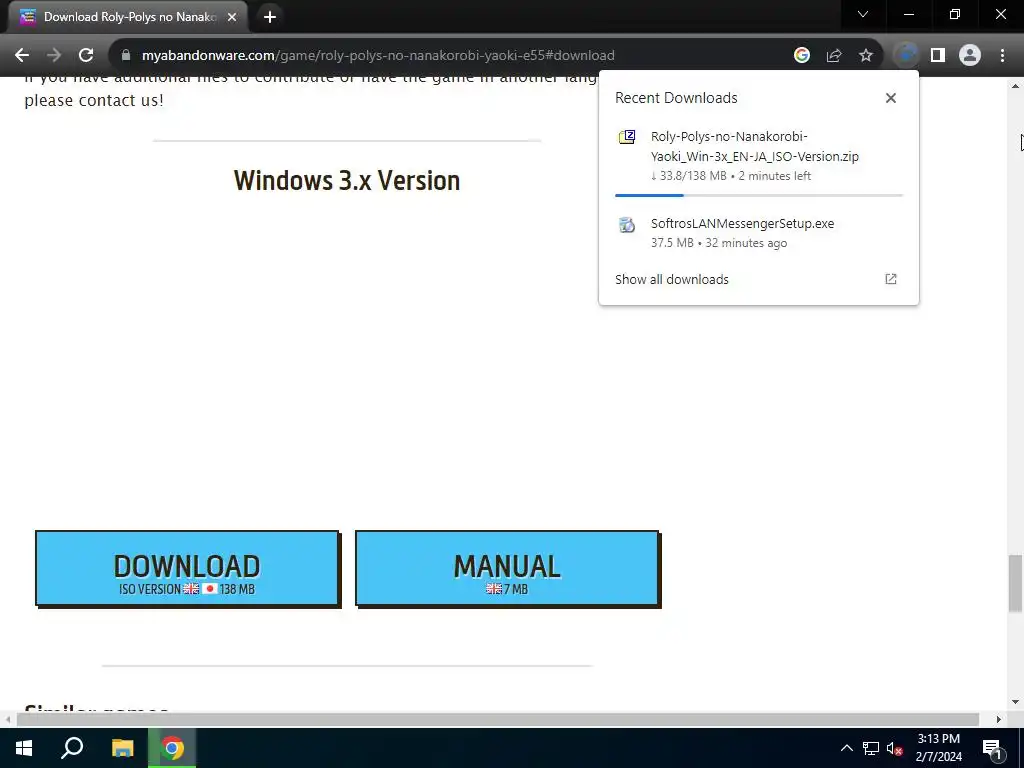Bookmark this page with the star icon
Image resolution: width=1024 pixels, height=768 pixels.
pos(866,56)
